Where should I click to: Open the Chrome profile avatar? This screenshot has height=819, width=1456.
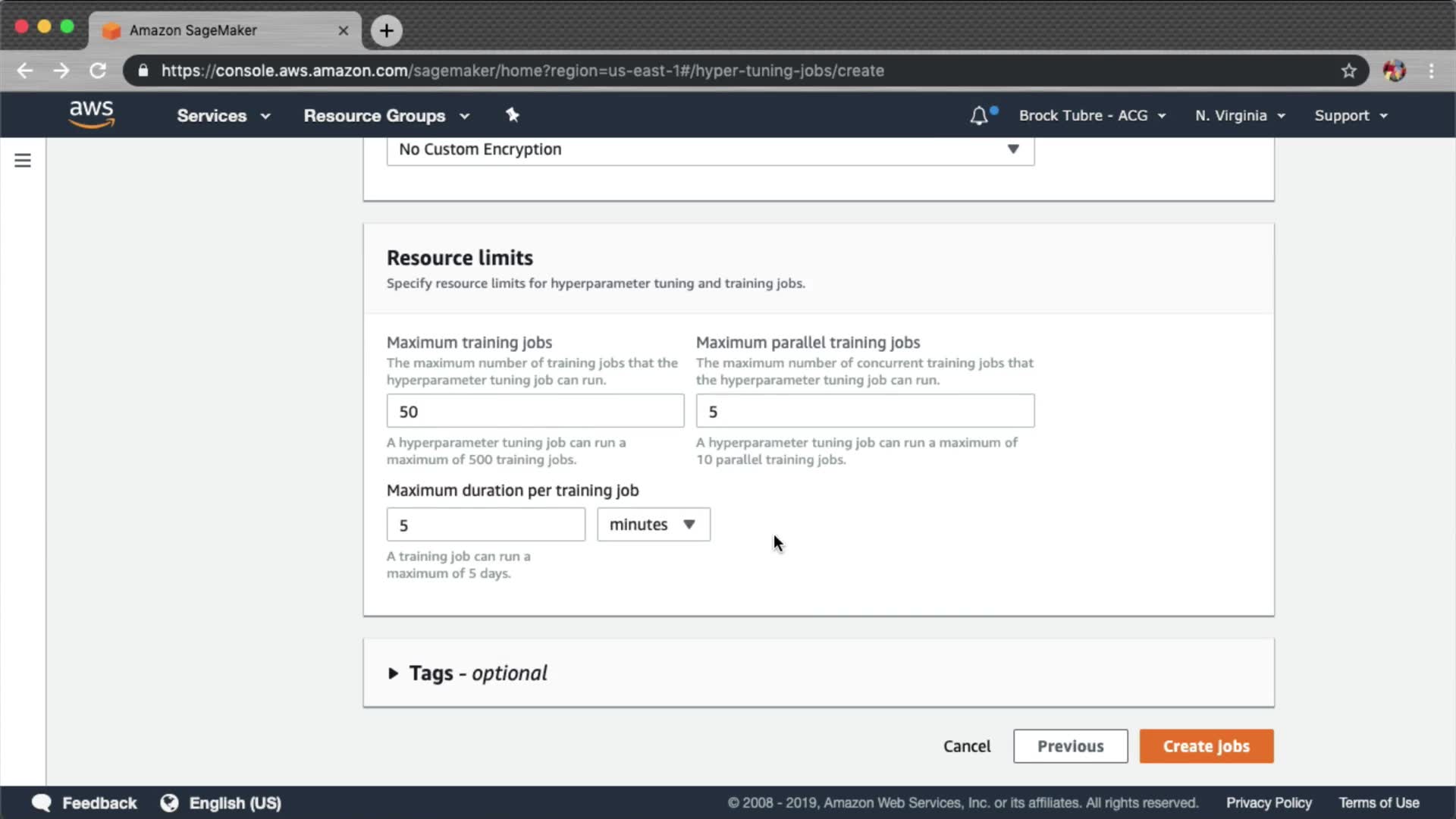[x=1394, y=71]
